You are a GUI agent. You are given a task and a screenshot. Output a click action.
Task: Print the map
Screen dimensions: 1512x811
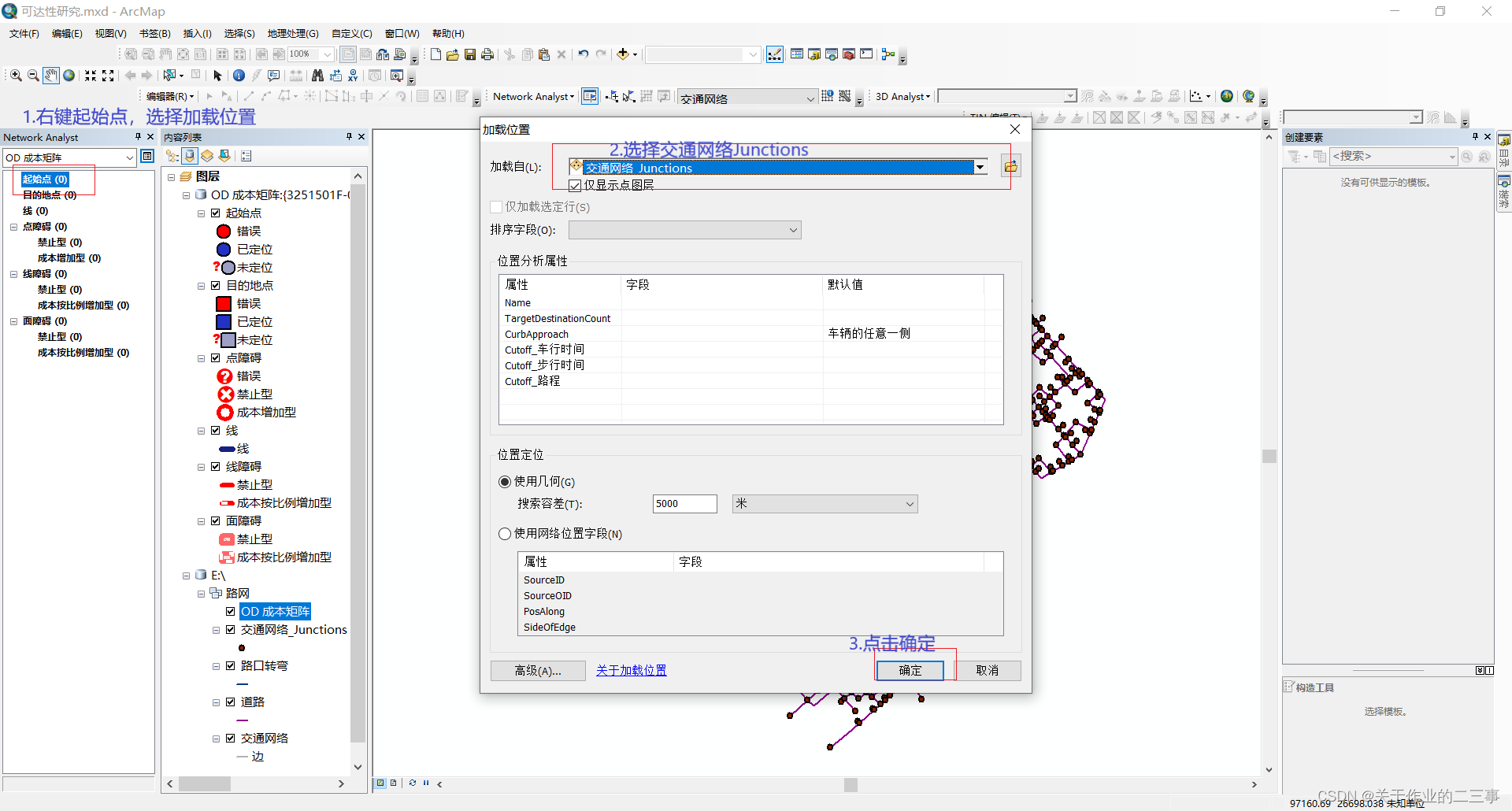pyautogui.click(x=487, y=54)
